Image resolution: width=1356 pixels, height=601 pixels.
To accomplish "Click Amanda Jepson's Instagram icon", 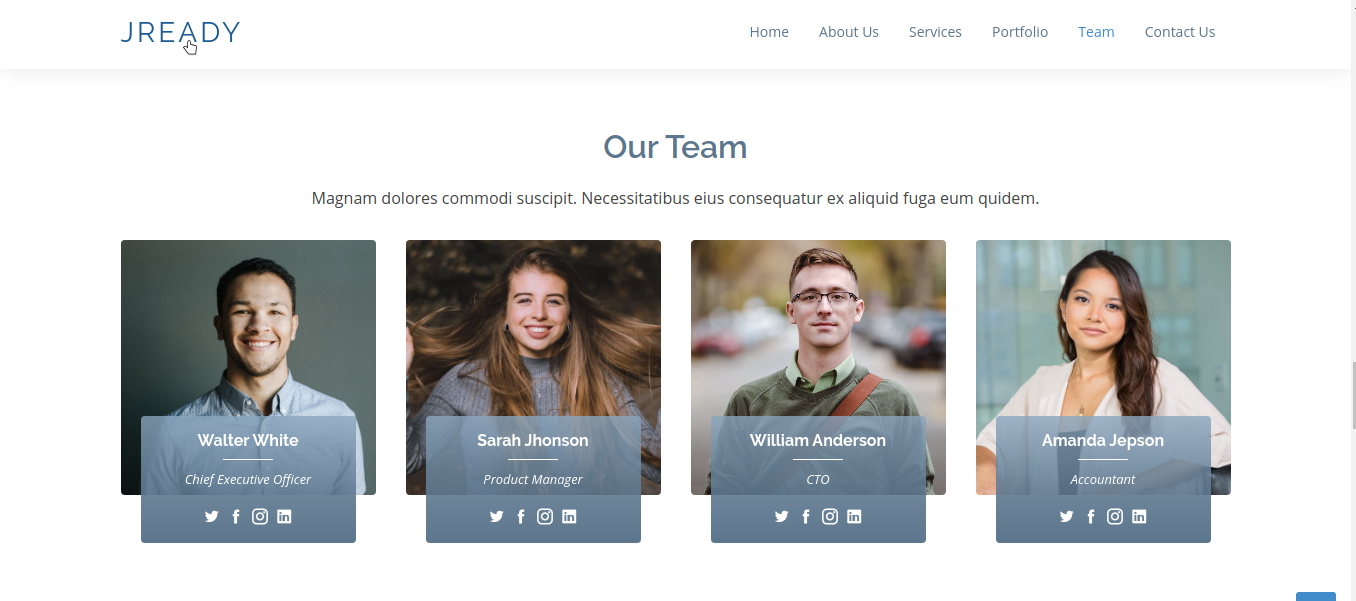I will pos(1115,517).
